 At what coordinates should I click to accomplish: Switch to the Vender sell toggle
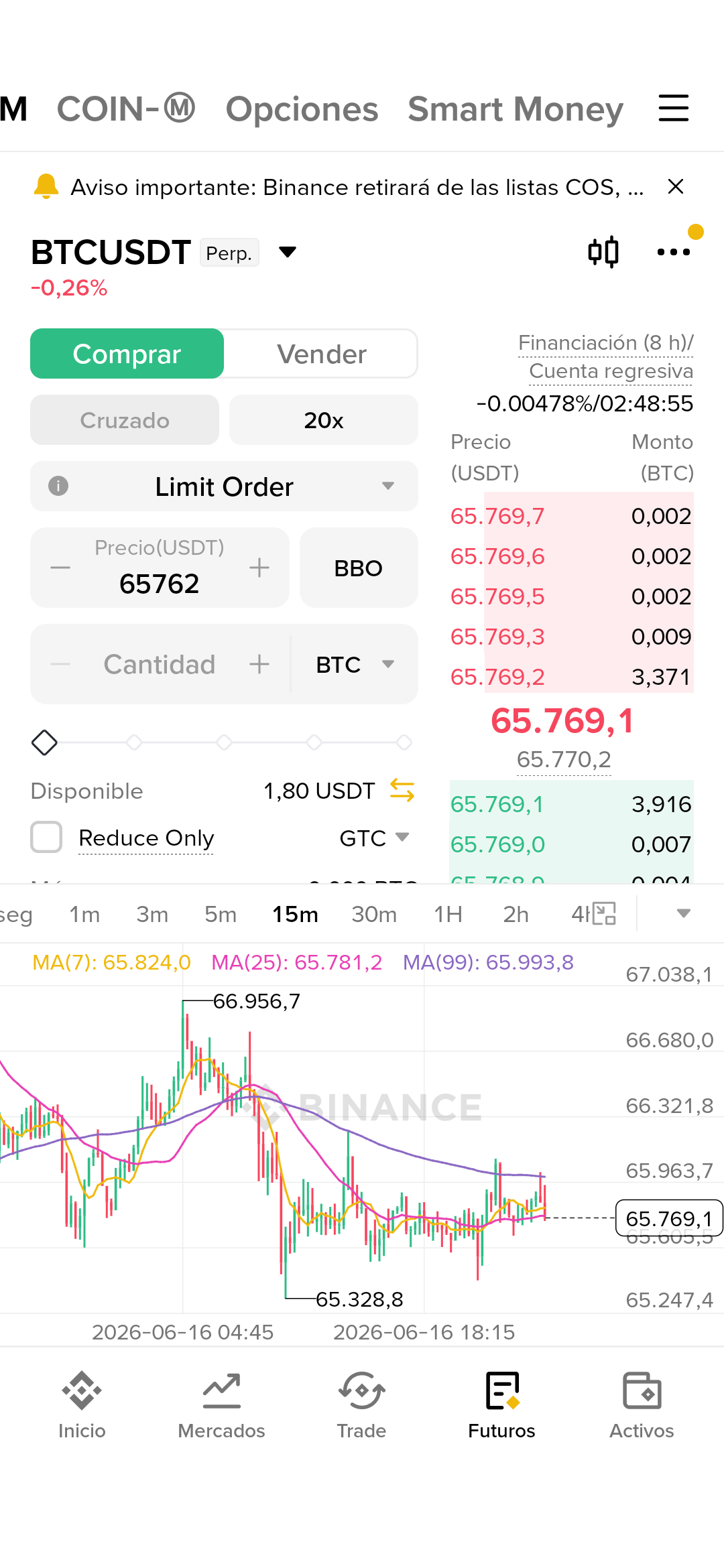click(x=322, y=354)
